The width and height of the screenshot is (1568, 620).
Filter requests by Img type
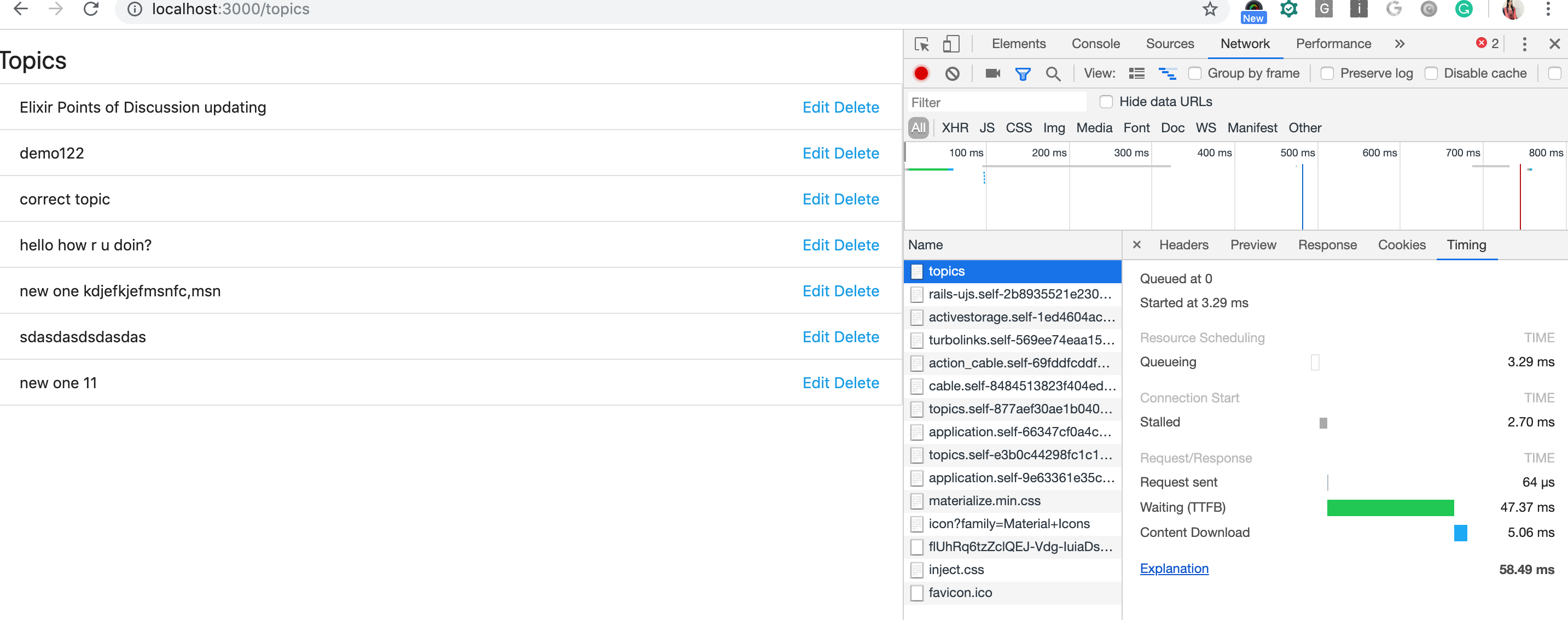[x=1054, y=128]
